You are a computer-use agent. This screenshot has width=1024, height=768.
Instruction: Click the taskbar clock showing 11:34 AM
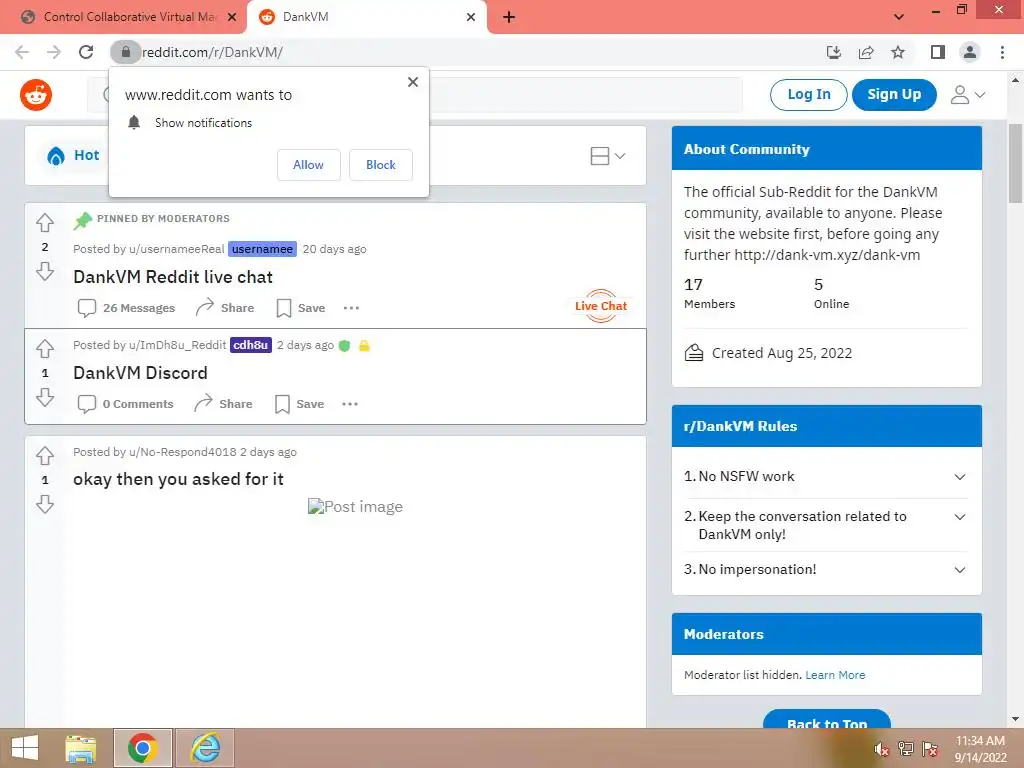click(x=980, y=748)
